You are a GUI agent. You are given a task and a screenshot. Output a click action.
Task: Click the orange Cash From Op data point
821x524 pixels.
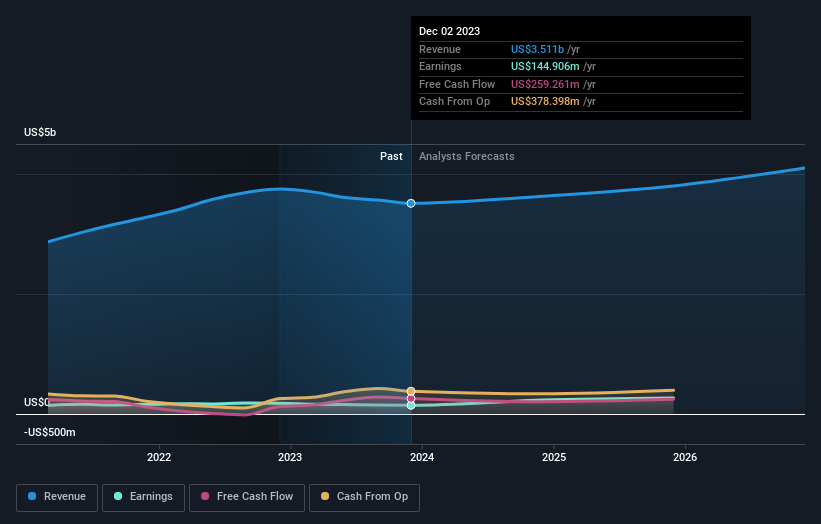[x=411, y=391]
